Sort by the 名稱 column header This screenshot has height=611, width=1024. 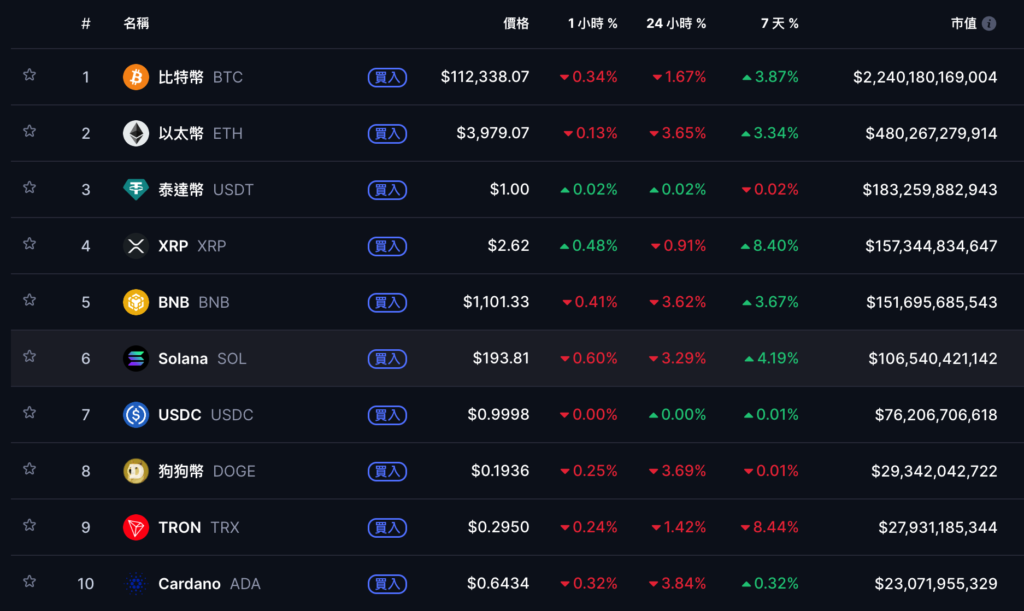coord(137,23)
